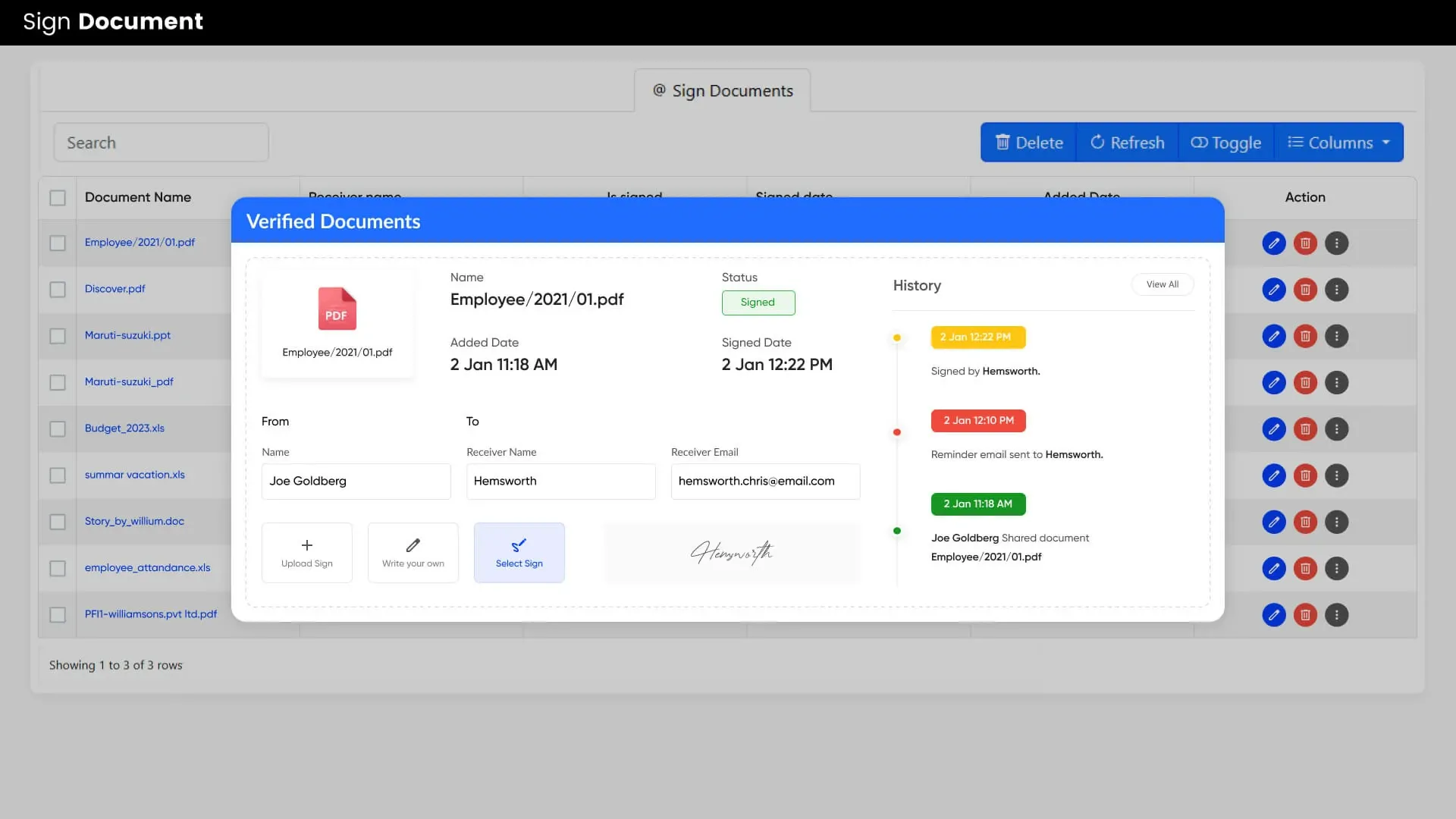Open three-dot menu for employee_attandance.xls row

click(1336, 568)
